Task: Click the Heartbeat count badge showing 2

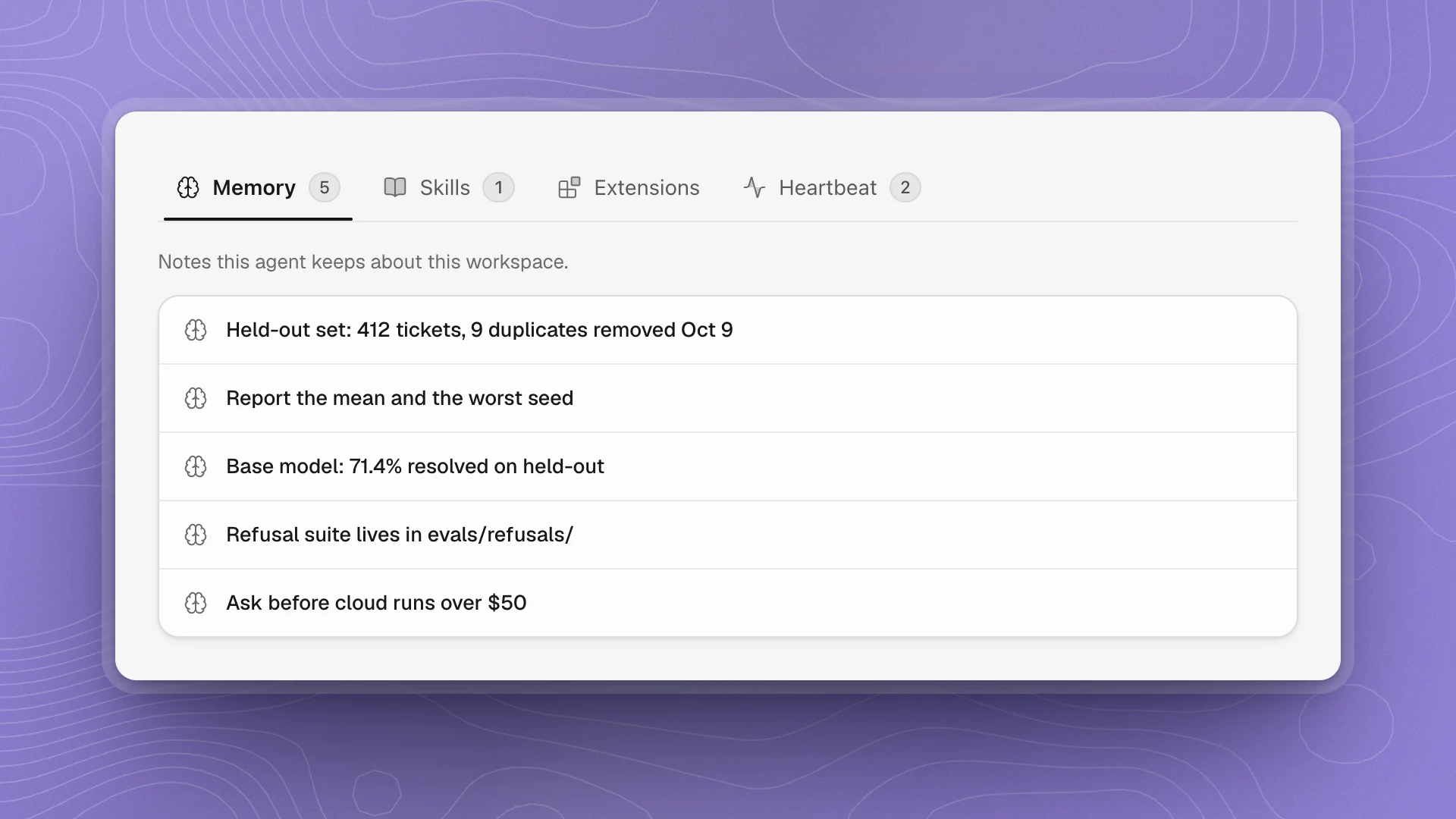Action: pos(905,187)
